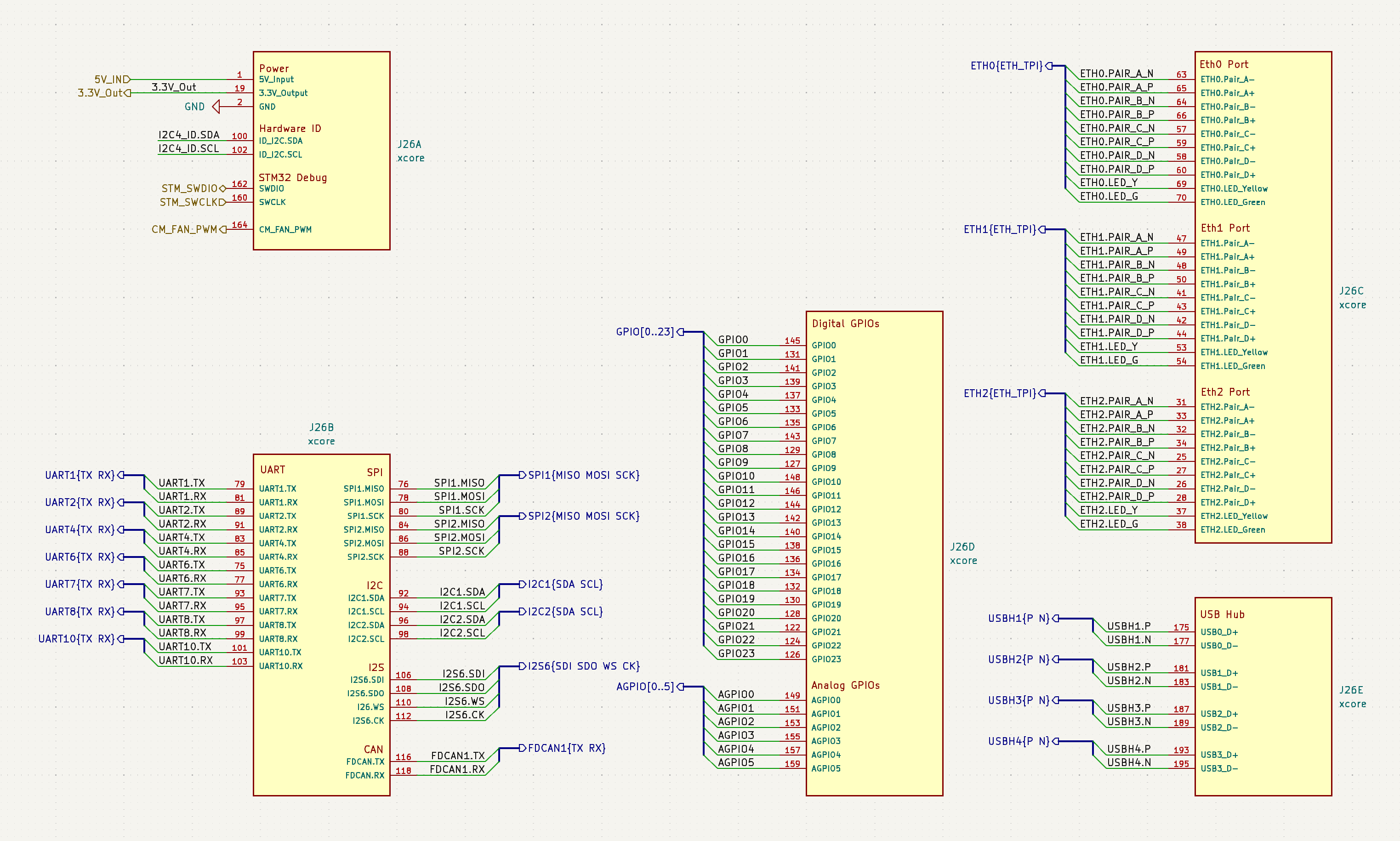Select the J26C reference designator
Viewport: 1400px width, 841px height.
1351,291
